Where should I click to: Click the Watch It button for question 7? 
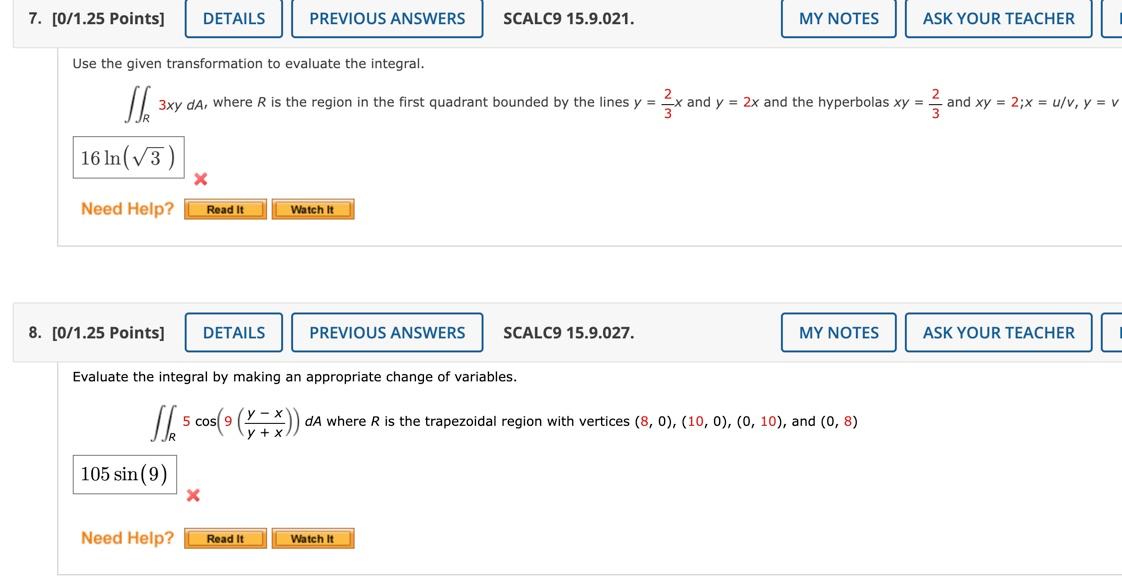click(312, 209)
